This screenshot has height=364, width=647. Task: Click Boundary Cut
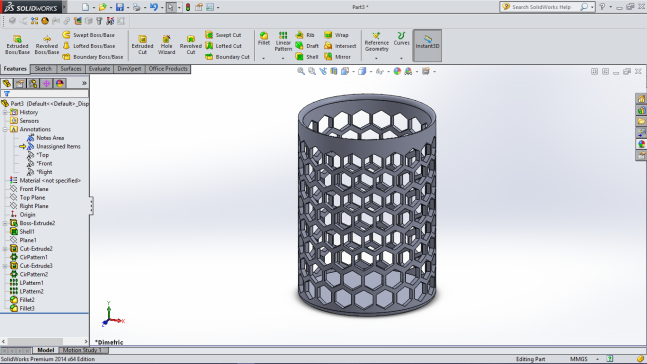coord(227,57)
